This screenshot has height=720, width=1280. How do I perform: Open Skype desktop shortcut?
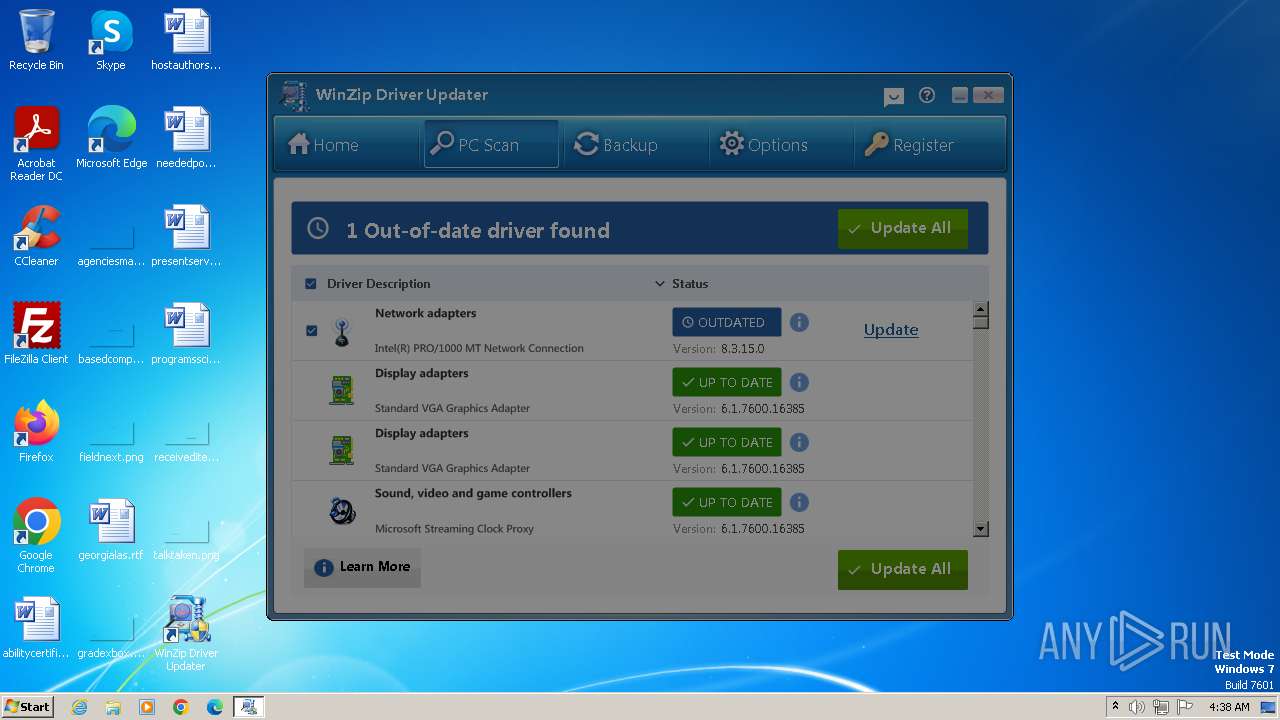coord(111,40)
